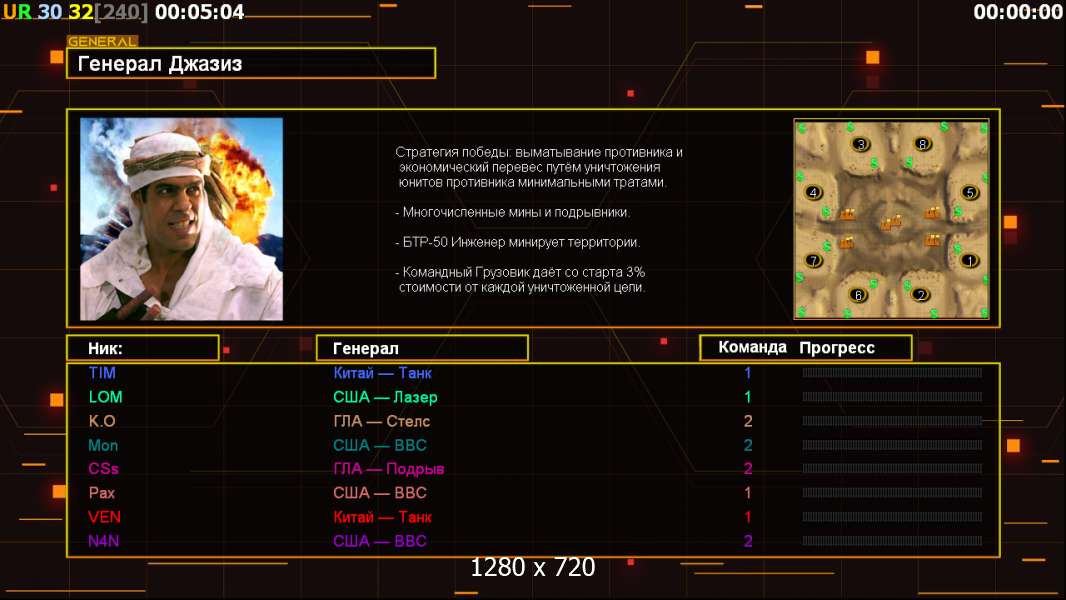Click team number 2 in K.O's row
This screenshot has height=600, width=1066.
pyautogui.click(x=748, y=421)
